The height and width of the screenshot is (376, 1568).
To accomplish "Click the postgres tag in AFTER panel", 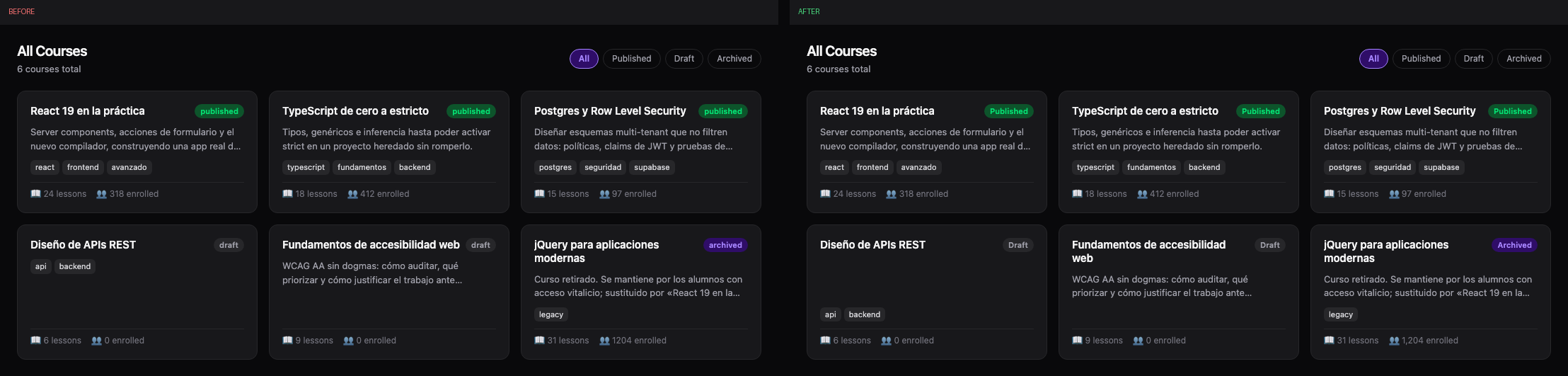I will click(1344, 168).
